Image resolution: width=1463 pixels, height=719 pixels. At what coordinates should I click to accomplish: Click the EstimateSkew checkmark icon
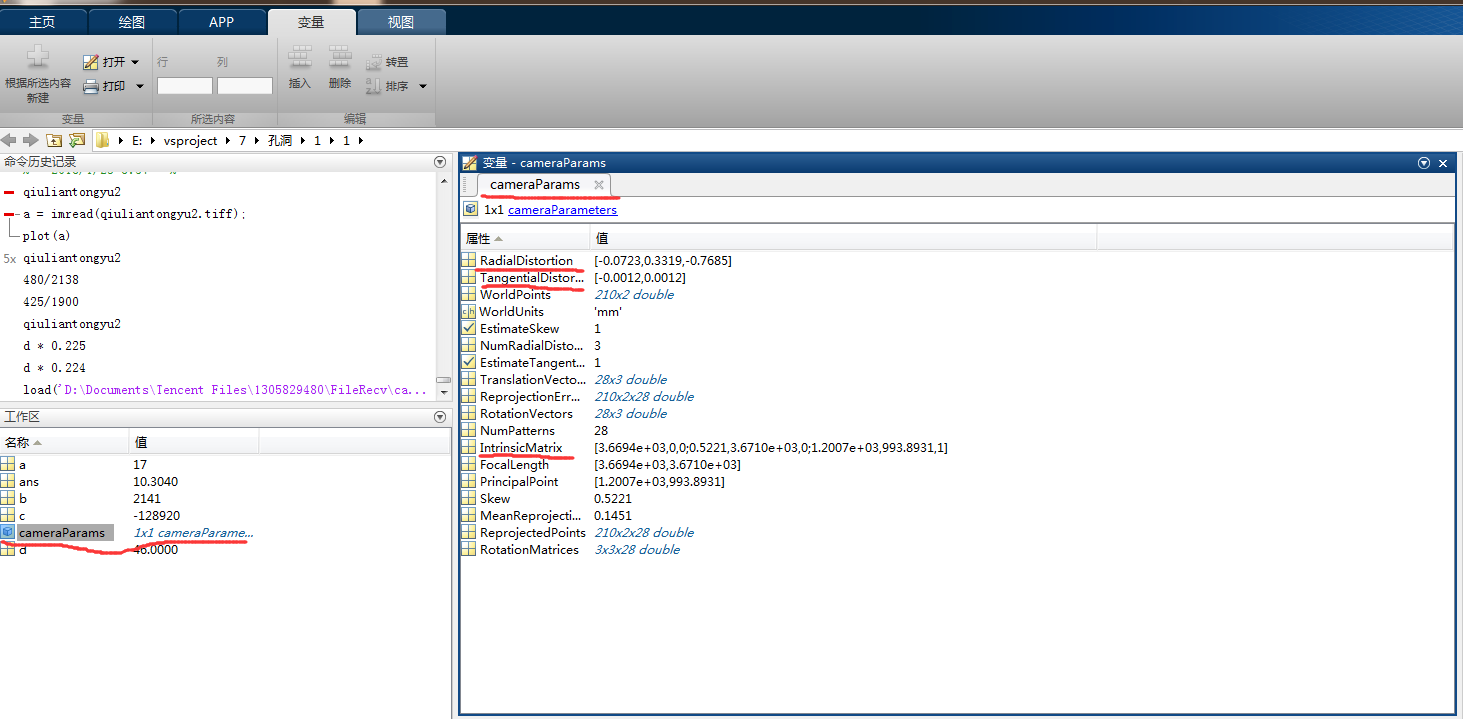click(x=469, y=329)
